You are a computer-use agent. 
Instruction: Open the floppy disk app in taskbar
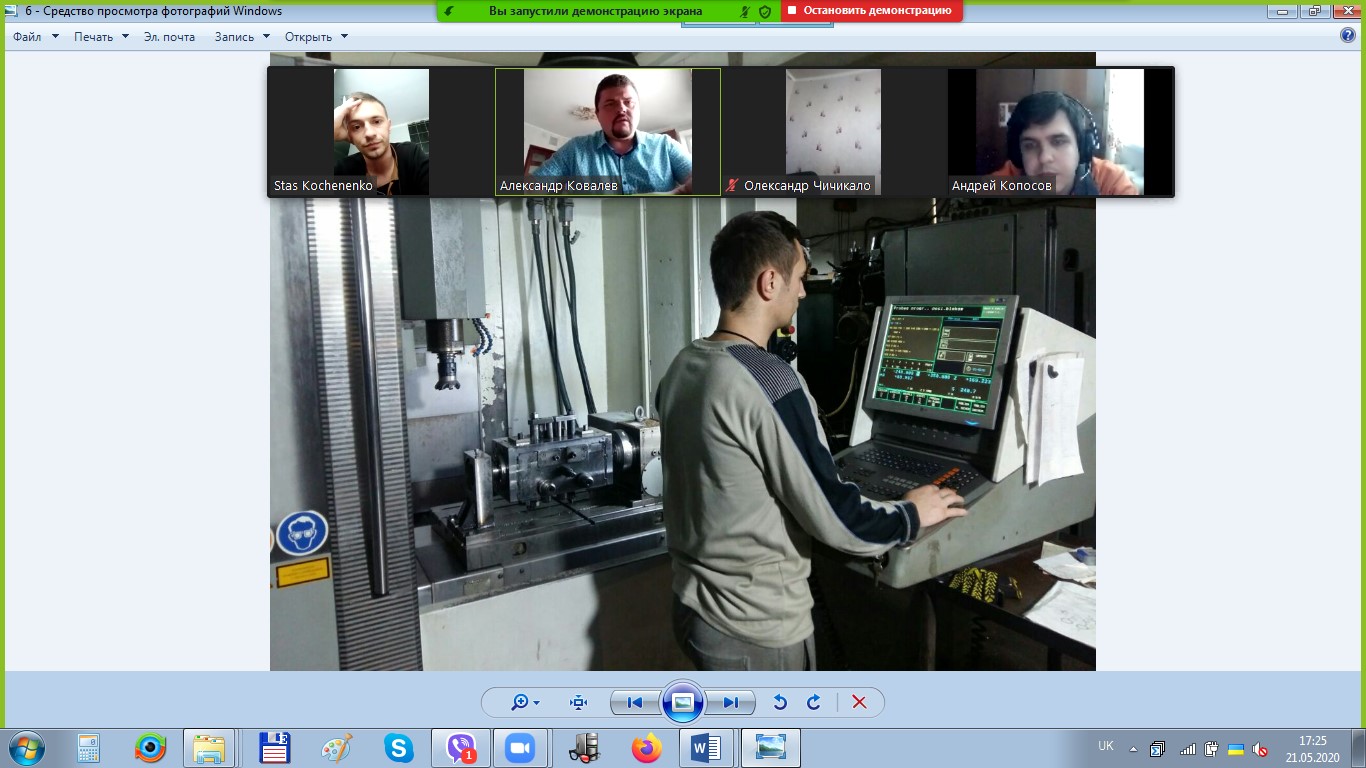[x=274, y=748]
